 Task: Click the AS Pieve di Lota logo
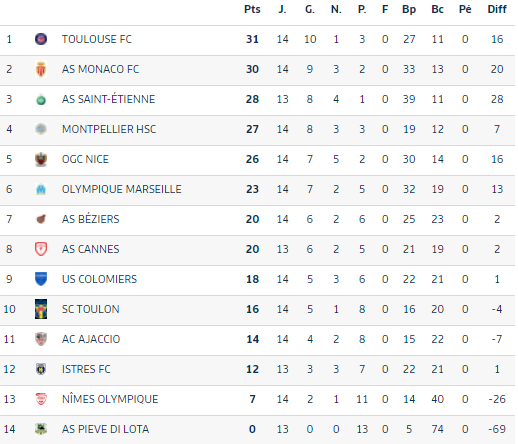click(x=41, y=429)
